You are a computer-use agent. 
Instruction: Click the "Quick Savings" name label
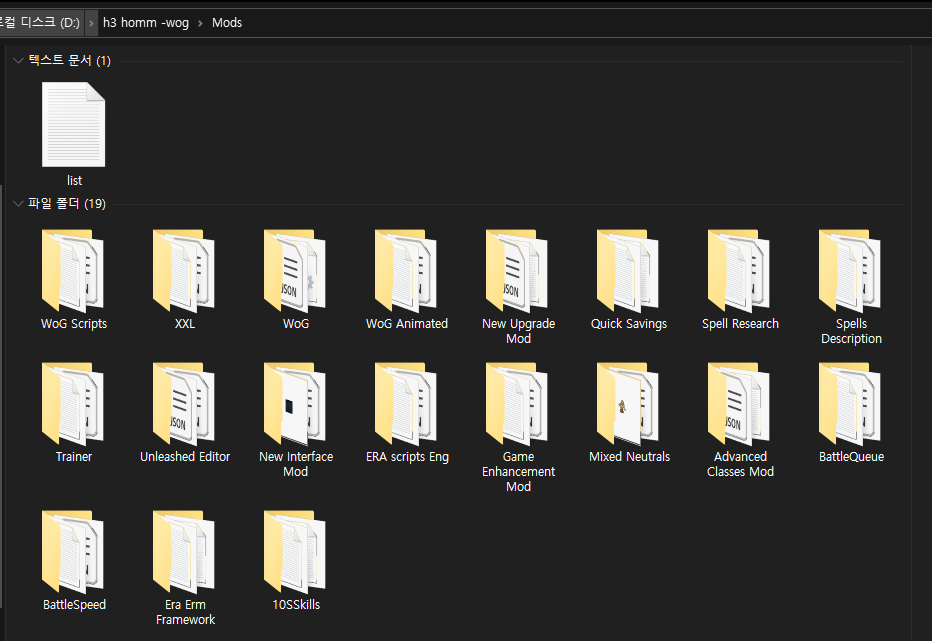pos(629,323)
